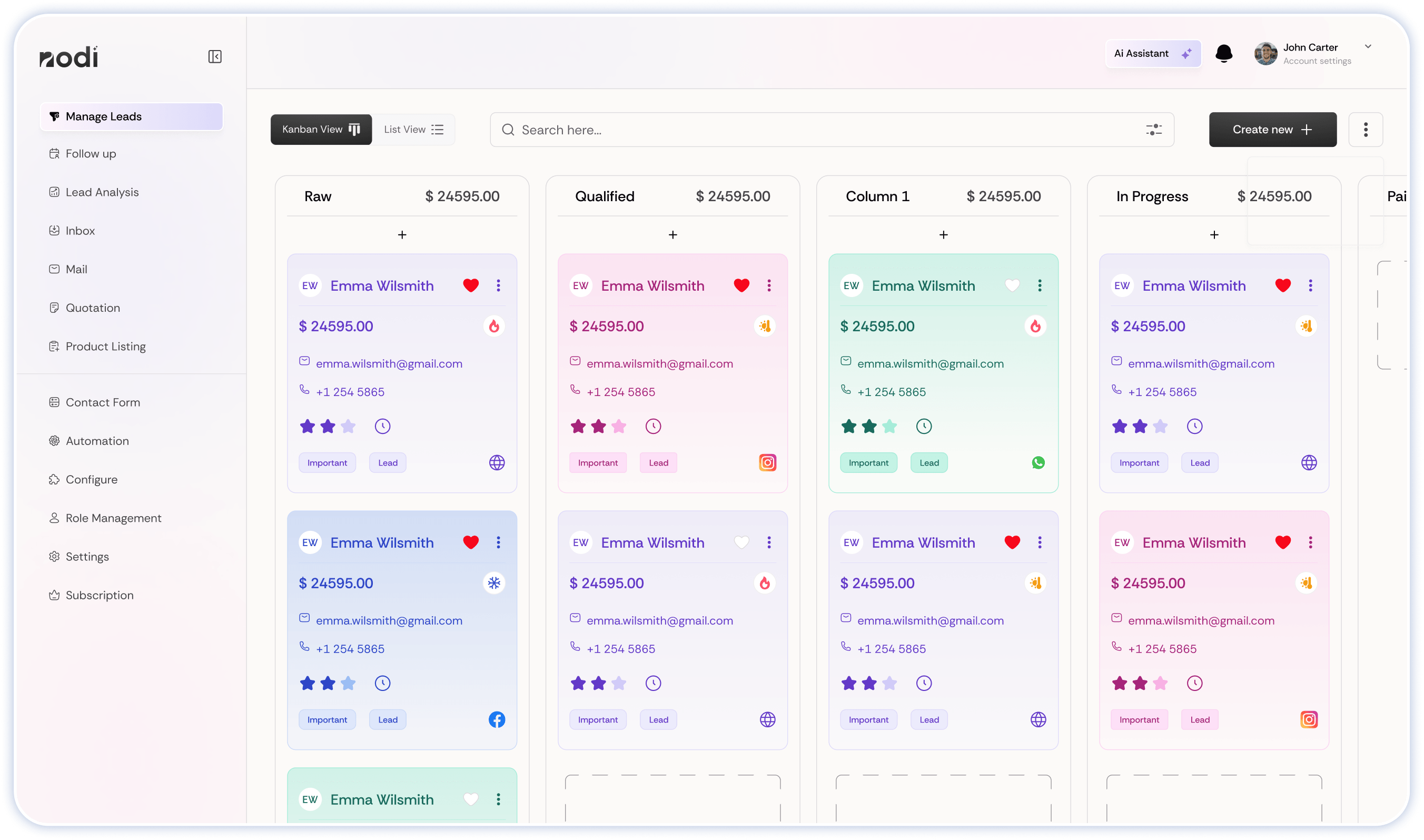Click the Instagram icon on Emma's pink card

point(767,462)
